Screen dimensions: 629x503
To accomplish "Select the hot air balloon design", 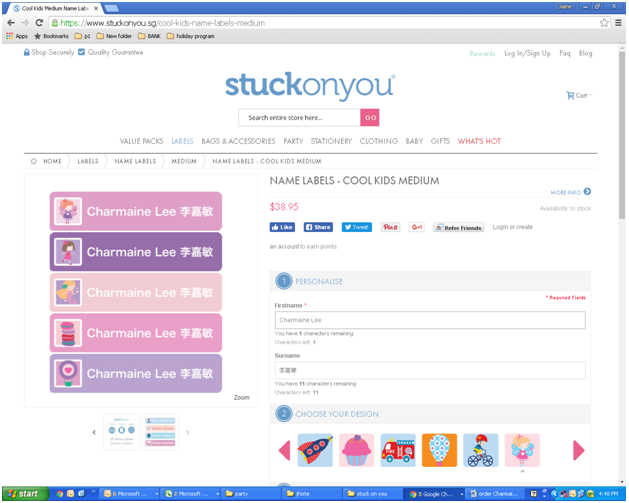I will [x=439, y=450].
